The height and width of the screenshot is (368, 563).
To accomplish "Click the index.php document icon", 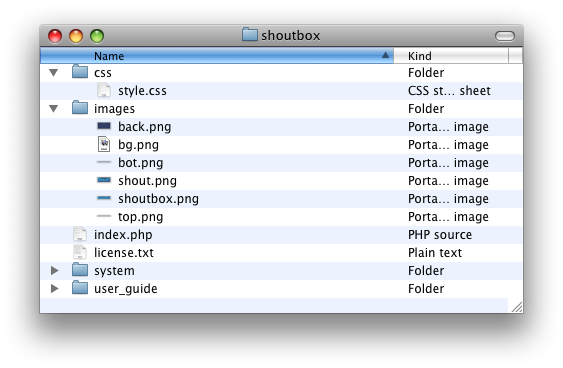I will (x=80, y=234).
